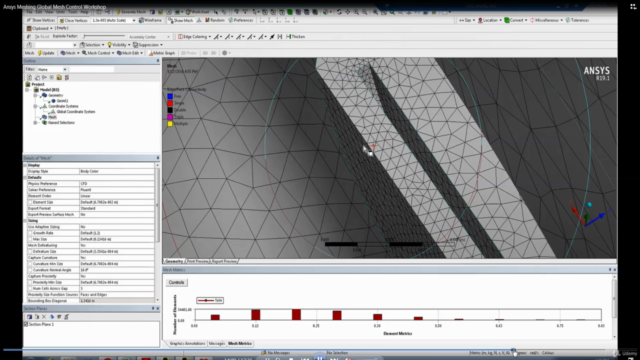640x360 pixels.
Task: Open the Mesh Control menu
Action: 98,53
